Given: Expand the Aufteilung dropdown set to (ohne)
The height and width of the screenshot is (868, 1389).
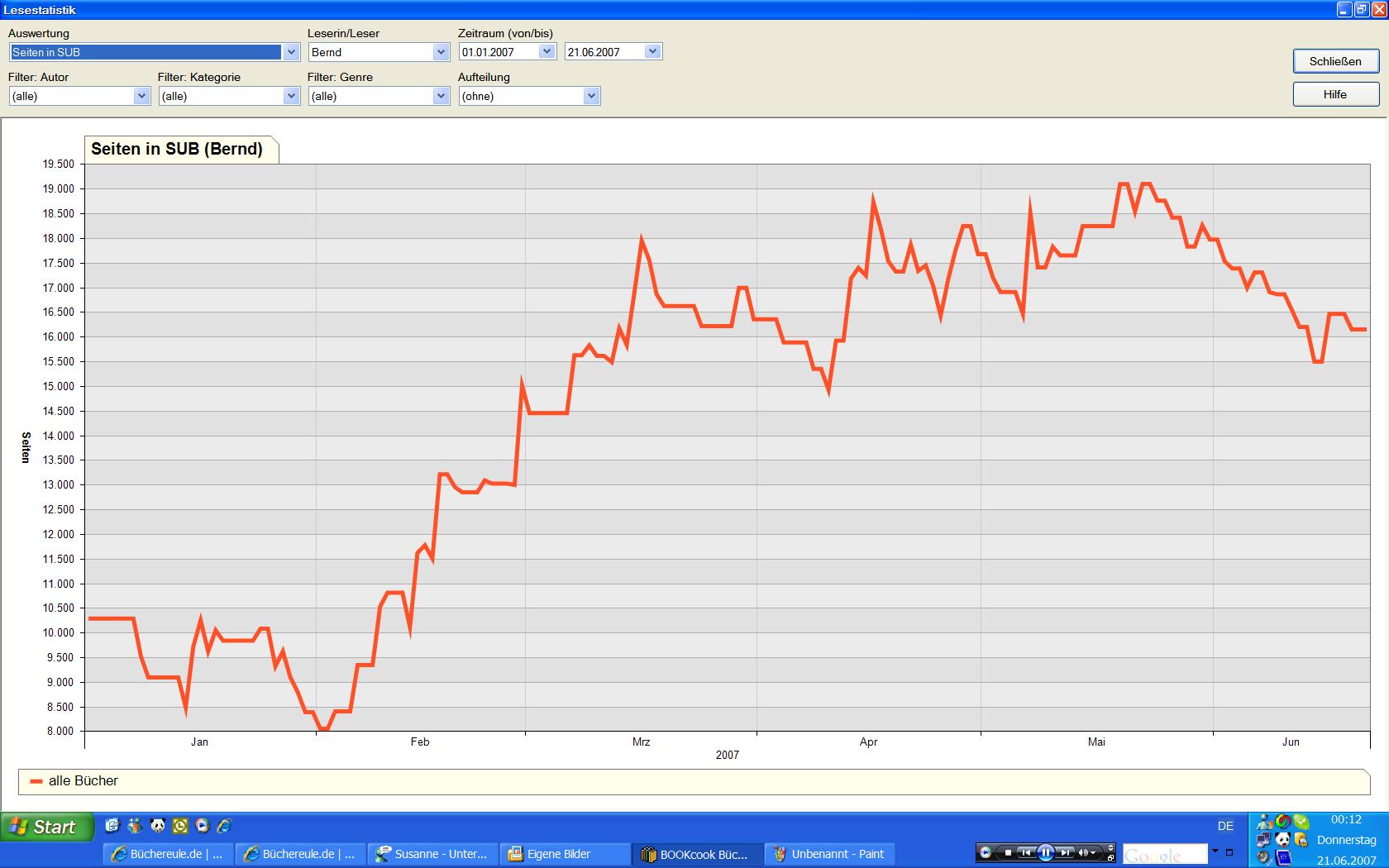Looking at the screenshot, I should pyautogui.click(x=590, y=96).
